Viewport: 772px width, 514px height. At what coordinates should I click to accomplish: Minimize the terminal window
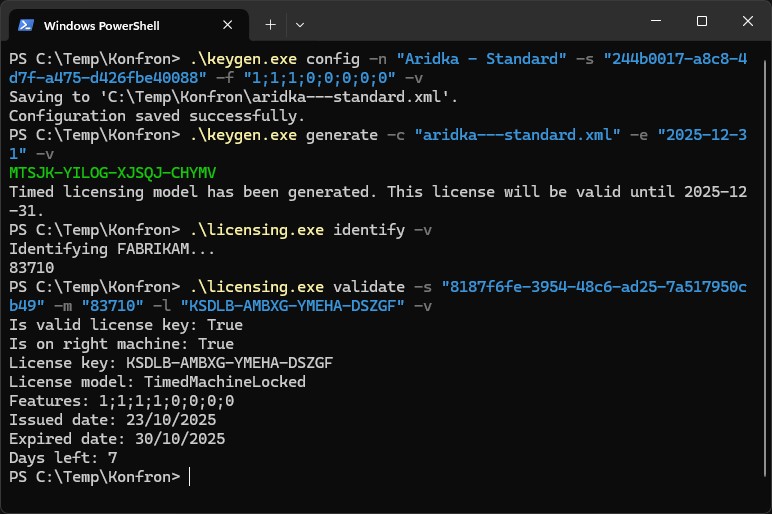654,21
